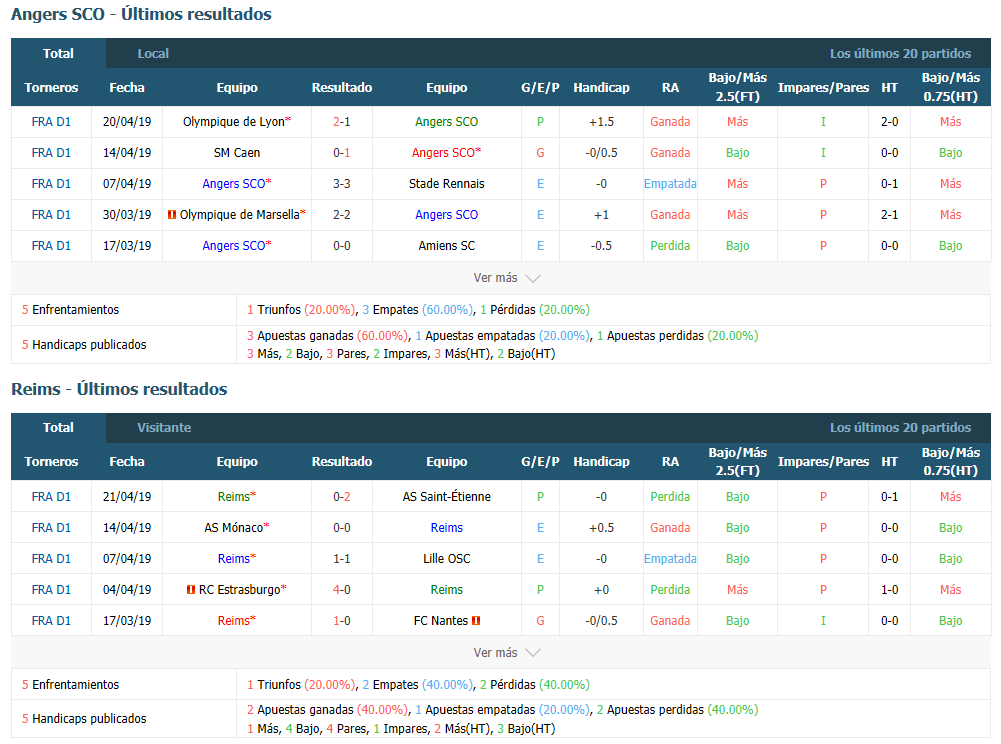Click Empatada in the Stade Rennais row

point(670,184)
